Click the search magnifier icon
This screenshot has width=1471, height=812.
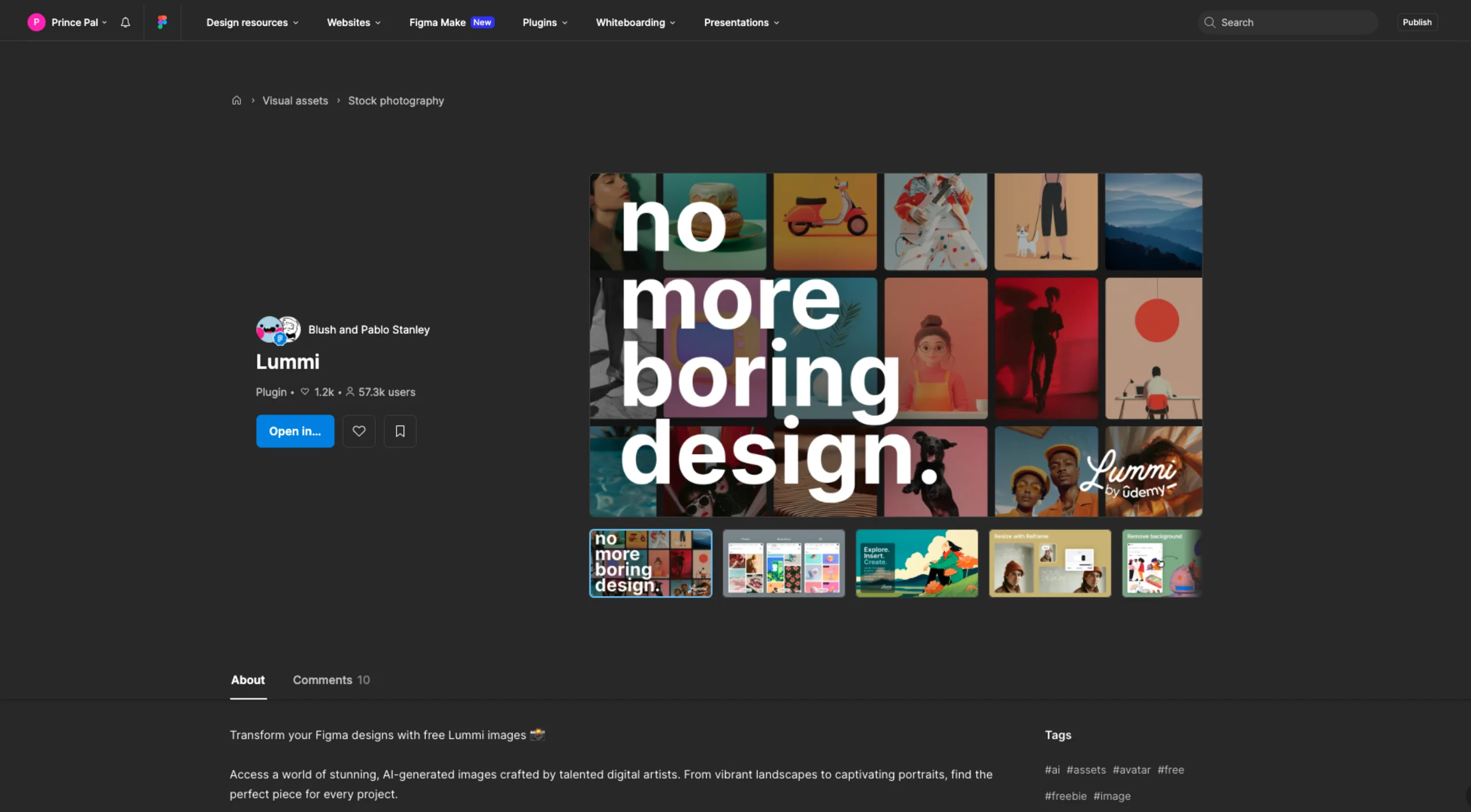pyautogui.click(x=1210, y=22)
